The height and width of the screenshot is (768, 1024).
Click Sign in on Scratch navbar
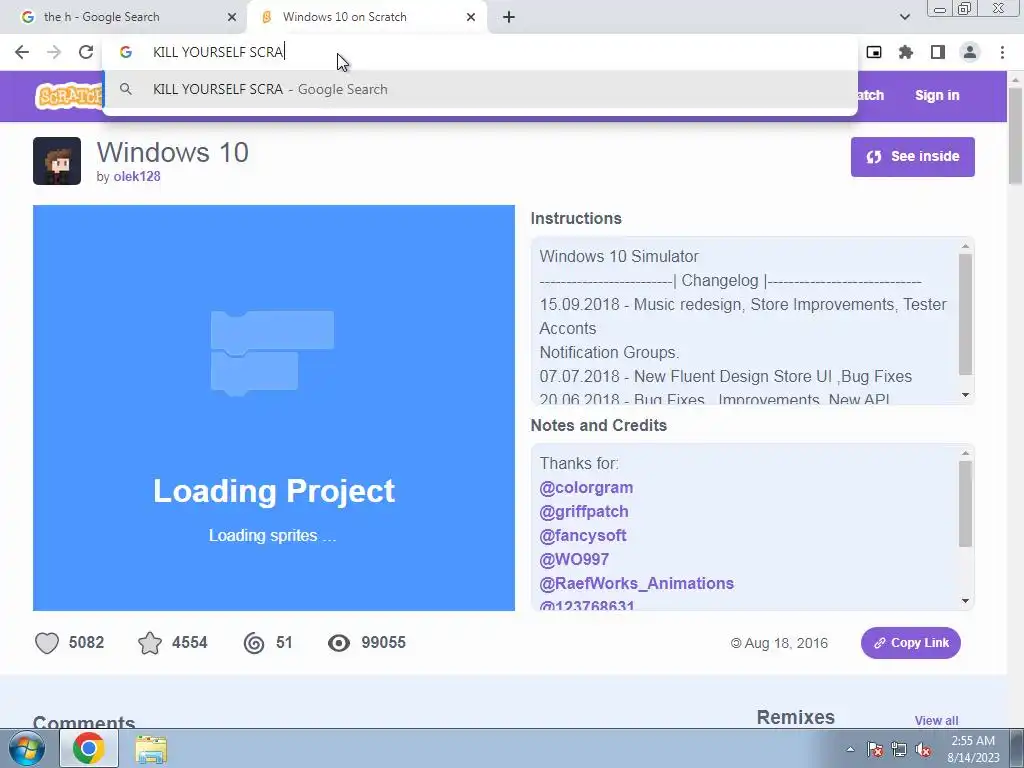coord(937,95)
